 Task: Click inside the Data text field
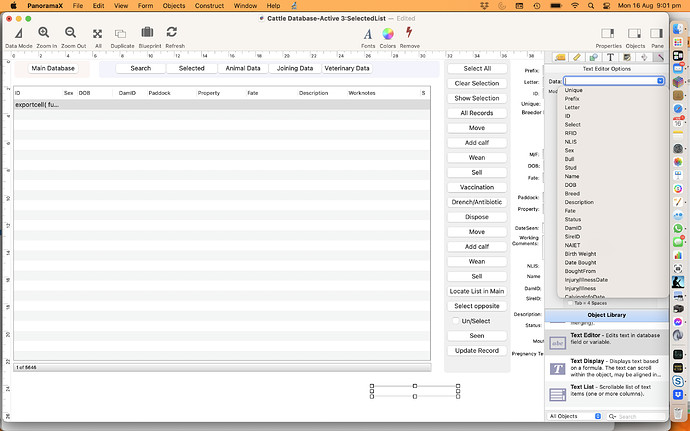pyautogui.click(x=610, y=81)
